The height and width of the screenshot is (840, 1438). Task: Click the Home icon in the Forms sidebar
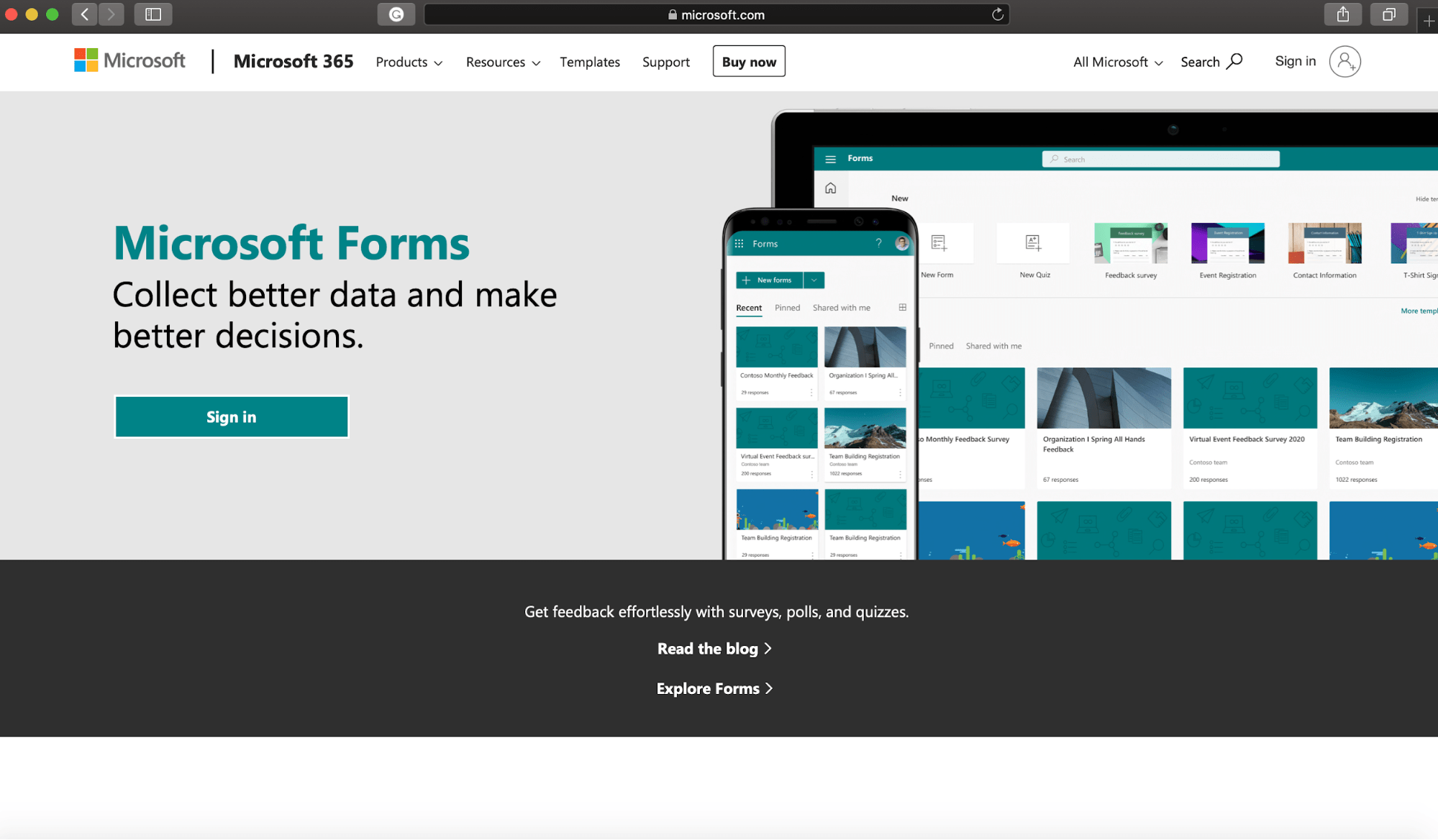click(x=830, y=188)
